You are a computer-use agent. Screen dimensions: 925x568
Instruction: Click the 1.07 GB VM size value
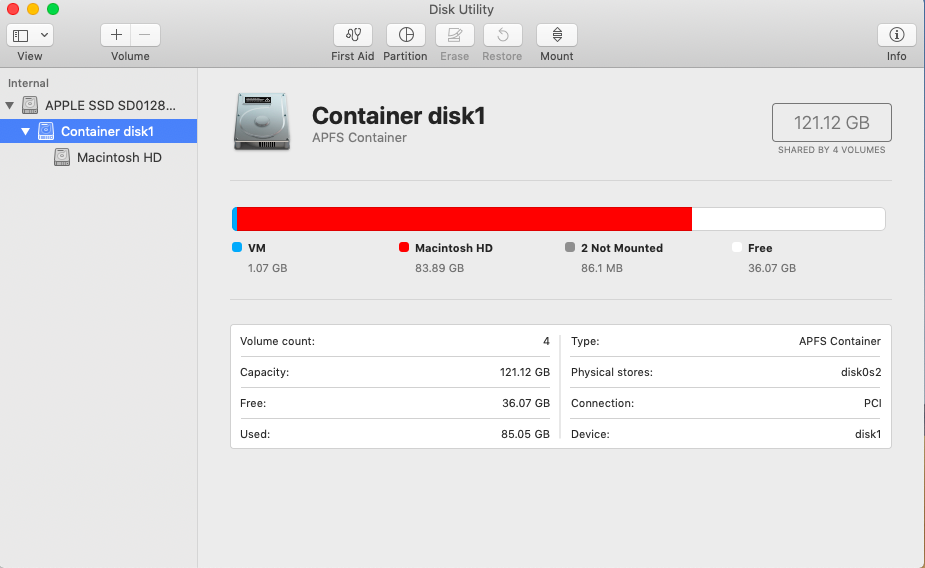coord(267,268)
